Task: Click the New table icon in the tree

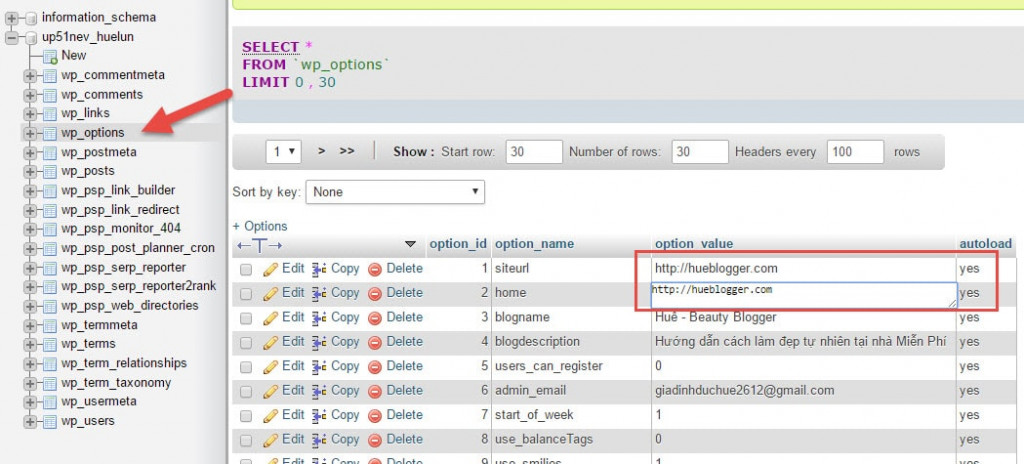Action: [x=50, y=57]
